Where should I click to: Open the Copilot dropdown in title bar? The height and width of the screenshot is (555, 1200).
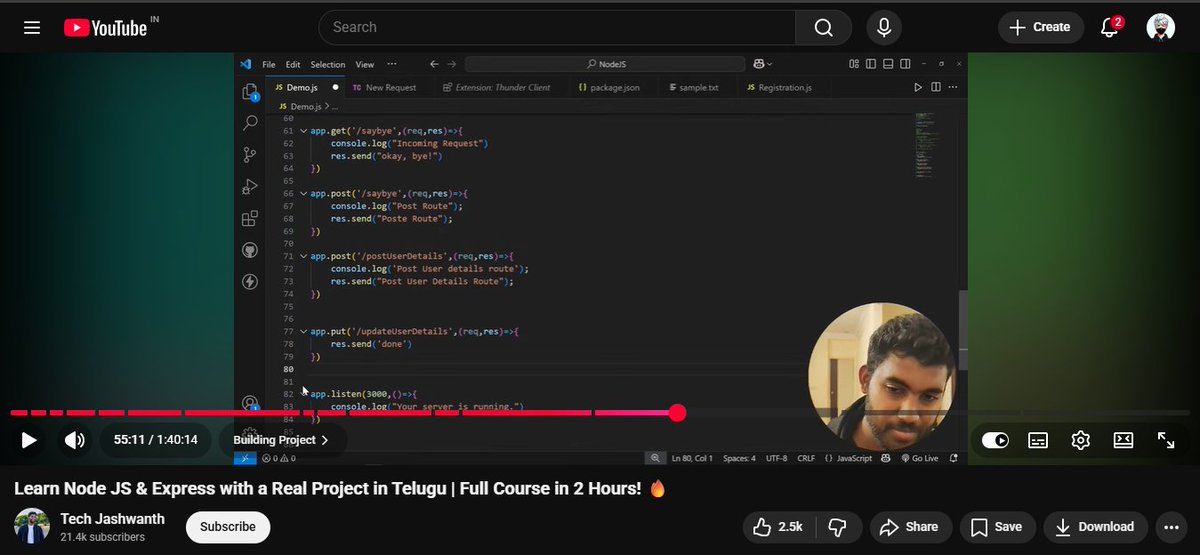763,64
